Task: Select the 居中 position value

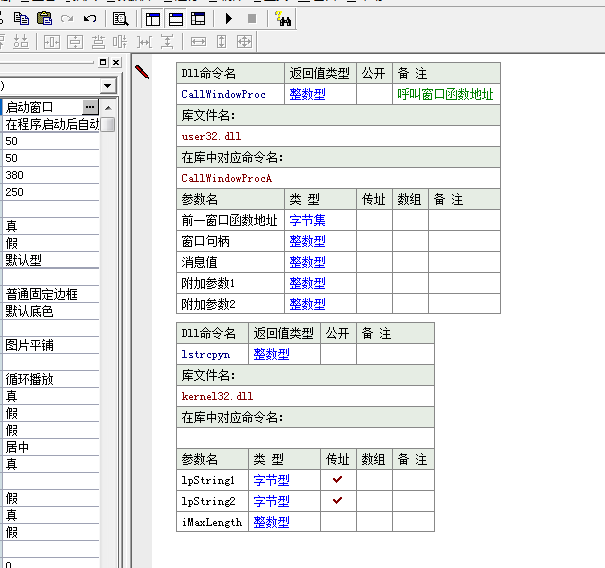Action: click(x=51, y=447)
